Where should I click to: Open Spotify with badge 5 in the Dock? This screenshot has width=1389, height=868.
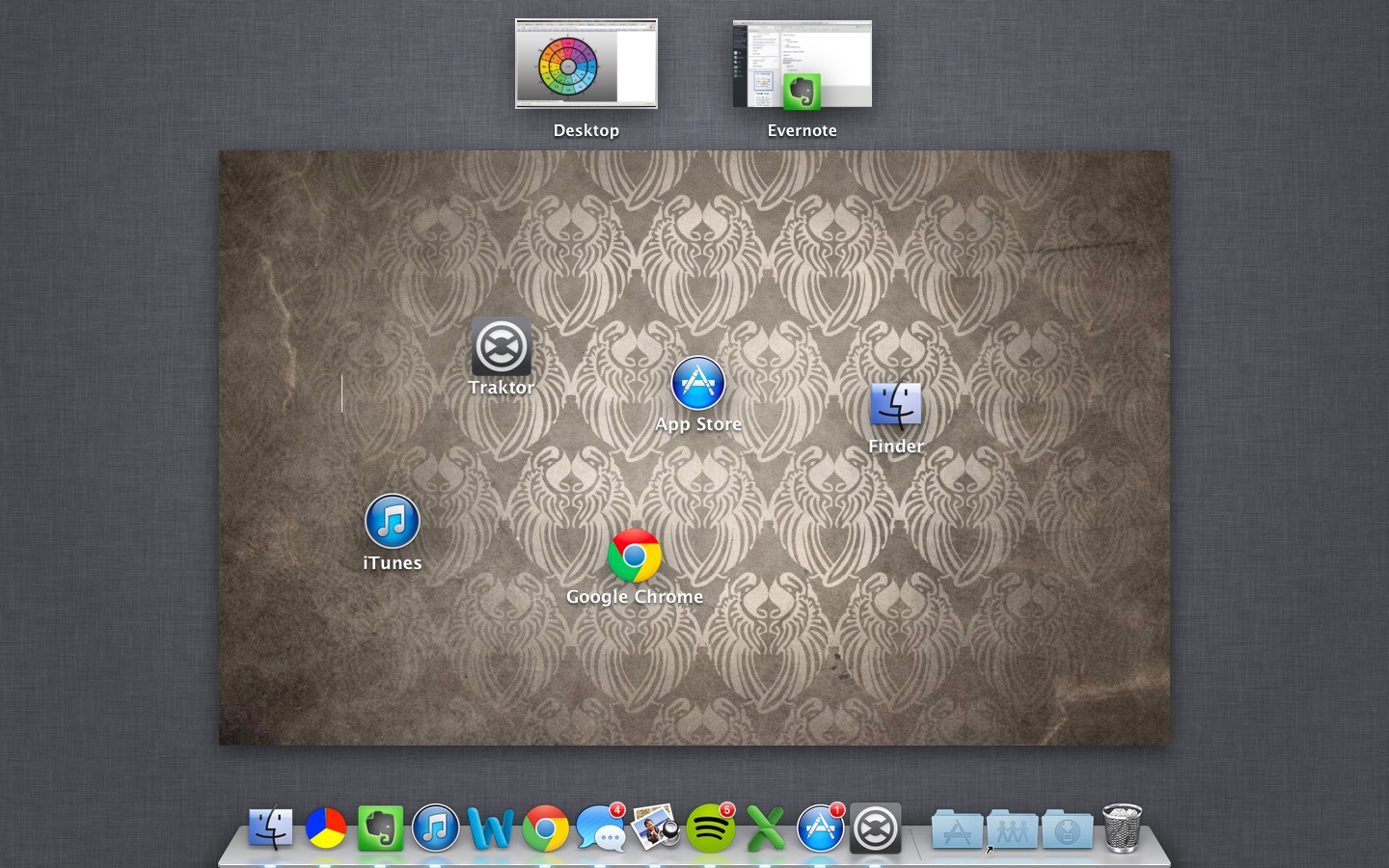click(711, 827)
